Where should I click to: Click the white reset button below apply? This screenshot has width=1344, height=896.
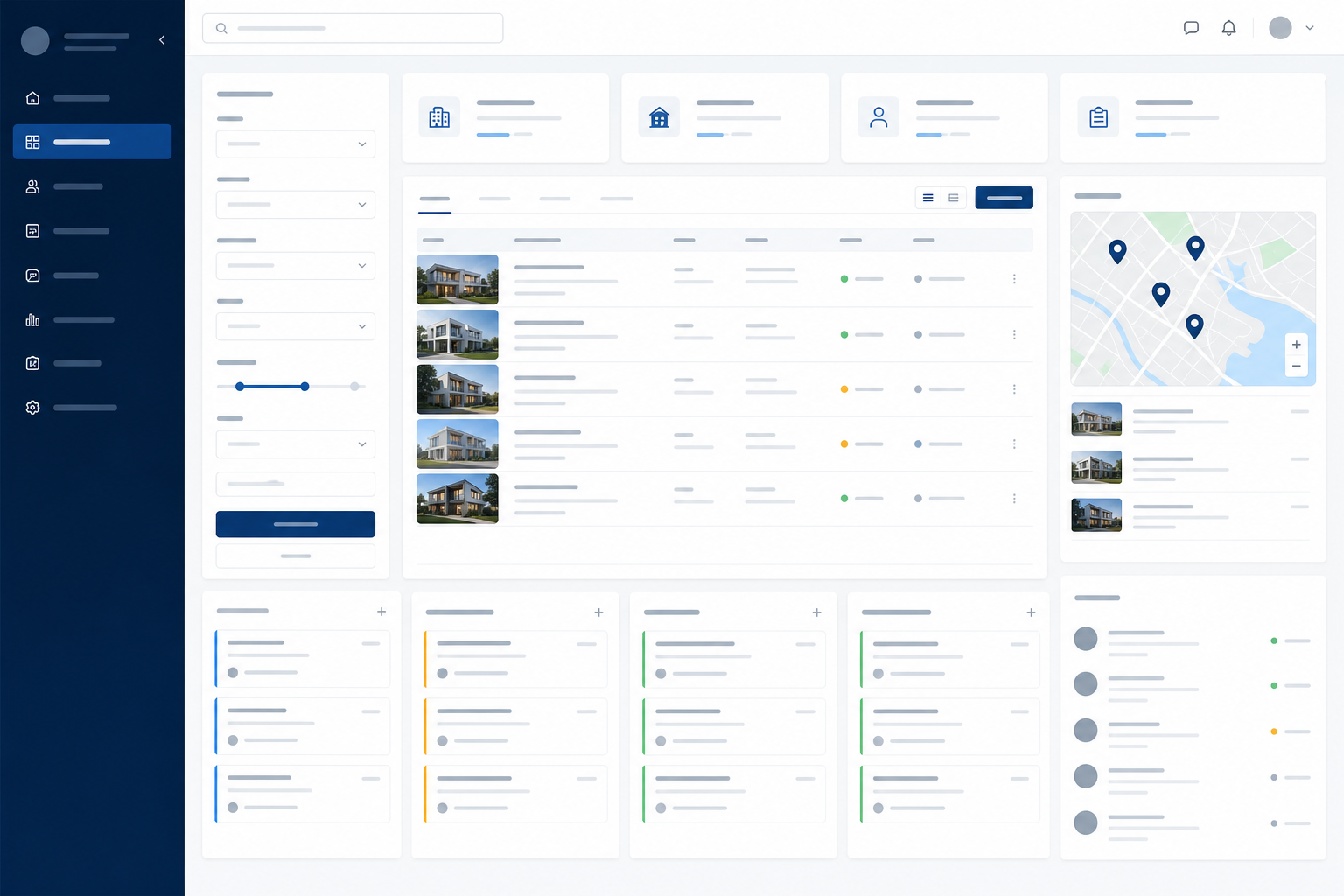click(x=296, y=556)
